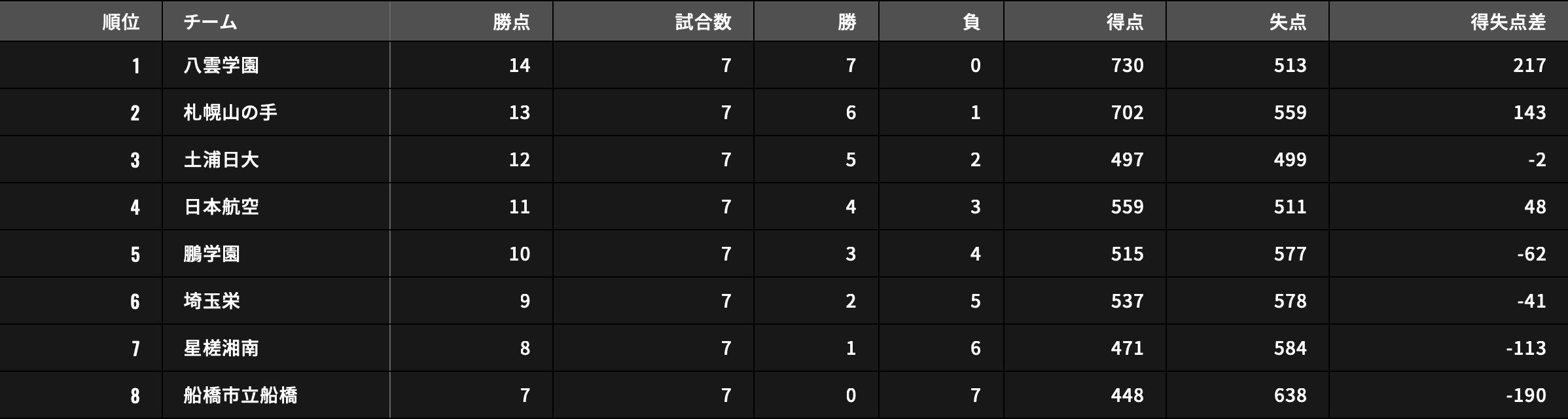The width and height of the screenshot is (1568, 419).
Task: Click the 鵬学園 team name
Action: [212, 254]
